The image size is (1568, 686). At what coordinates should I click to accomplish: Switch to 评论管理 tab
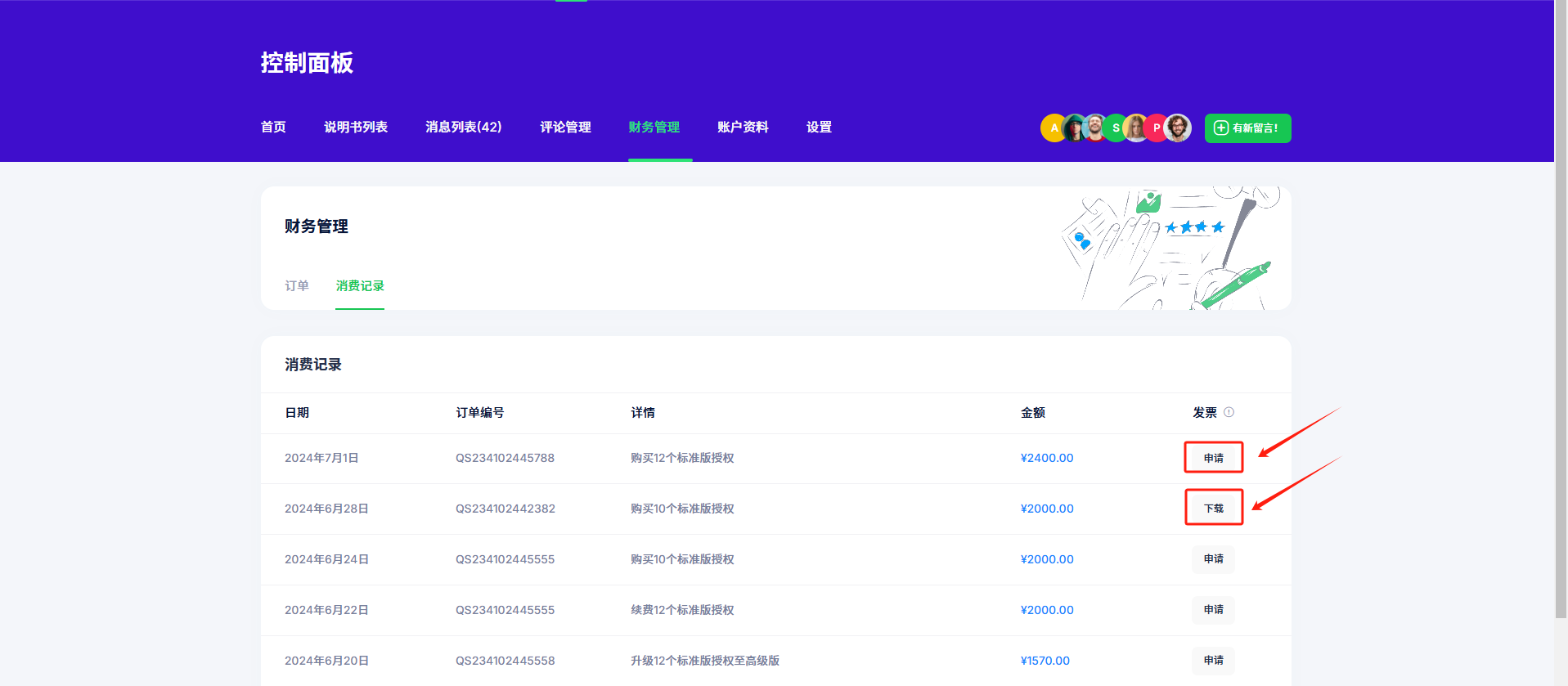[565, 127]
